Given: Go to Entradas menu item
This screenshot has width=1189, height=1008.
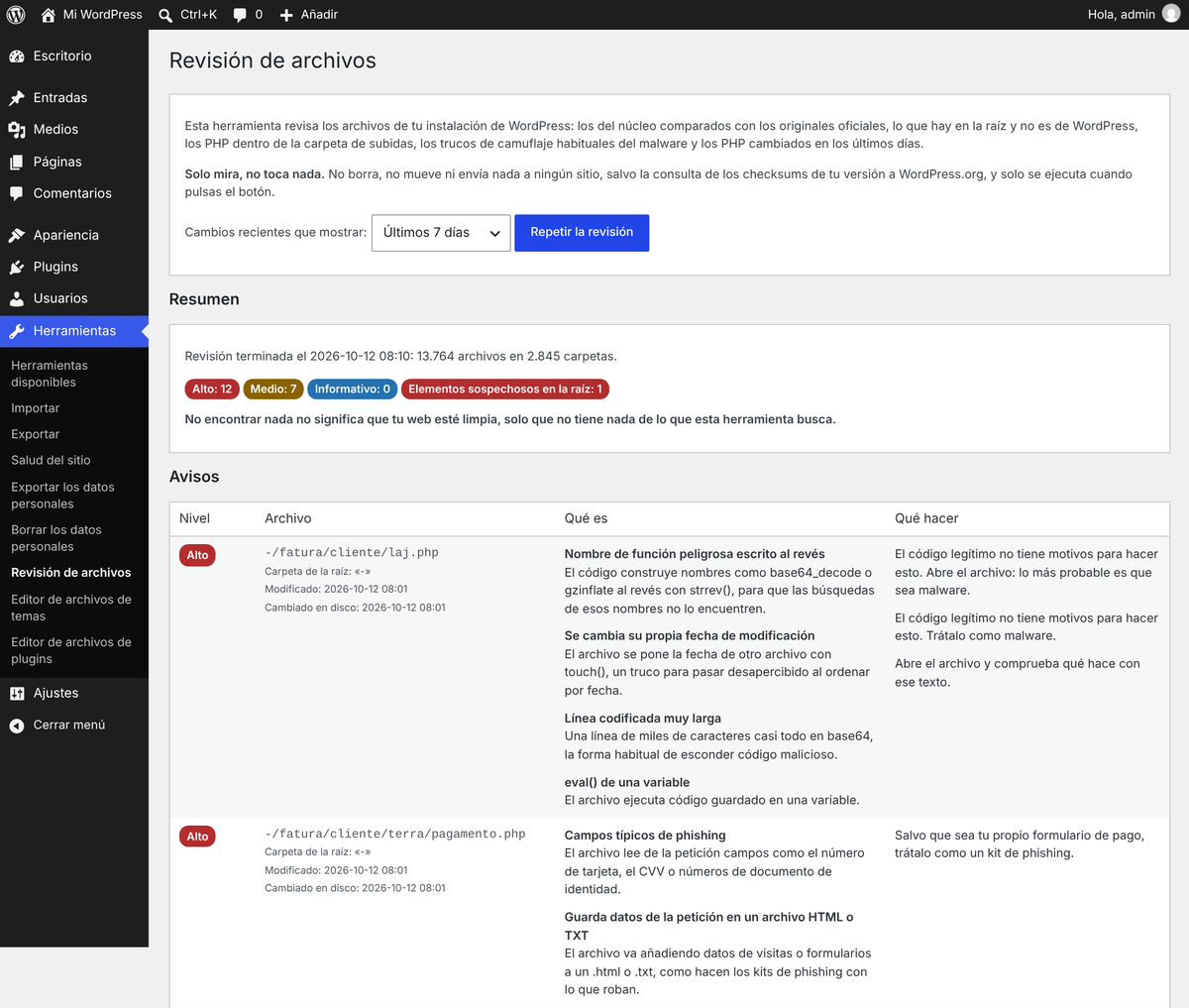Looking at the screenshot, I should (x=74, y=98).
